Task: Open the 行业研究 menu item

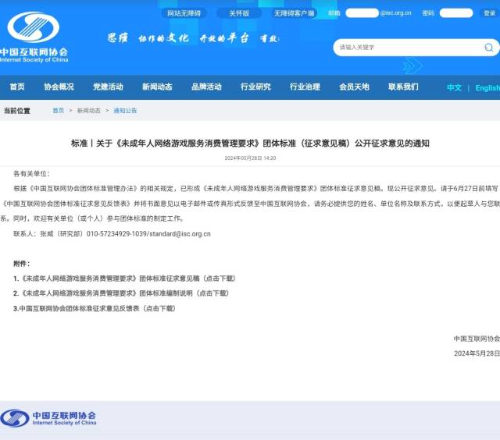Action: pyautogui.click(x=256, y=87)
